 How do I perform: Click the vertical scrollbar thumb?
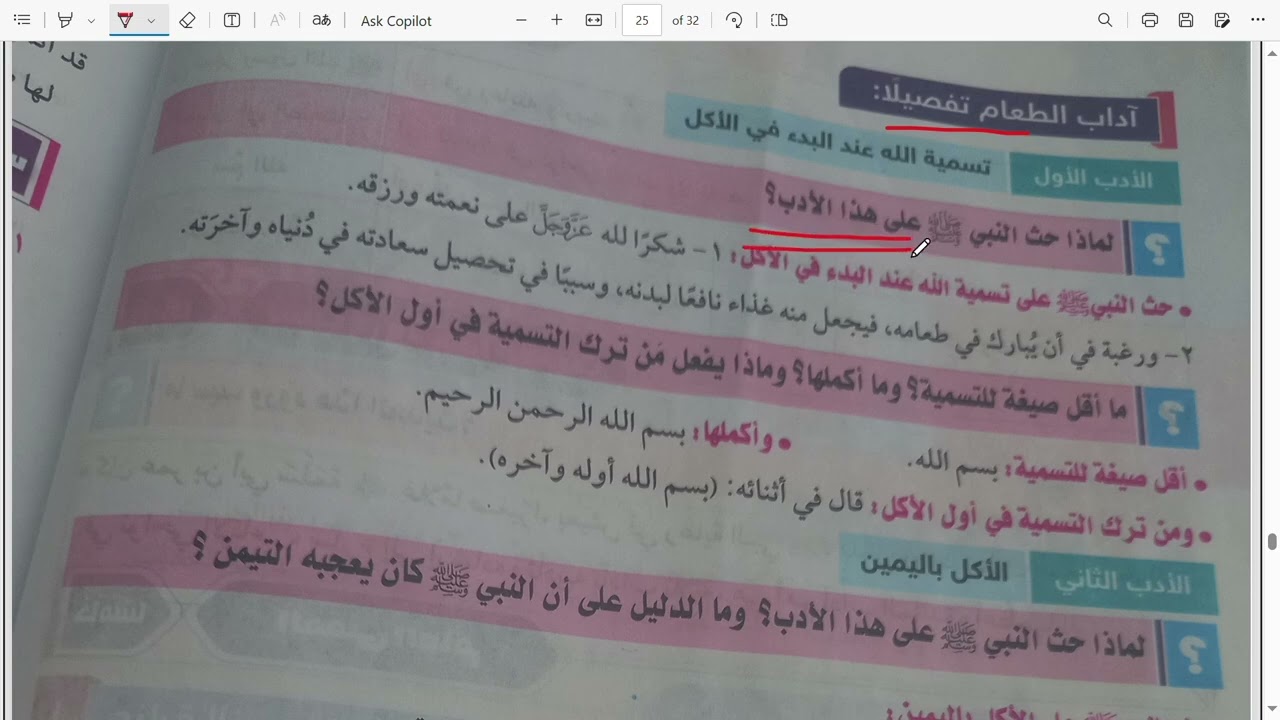point(1272,541)
